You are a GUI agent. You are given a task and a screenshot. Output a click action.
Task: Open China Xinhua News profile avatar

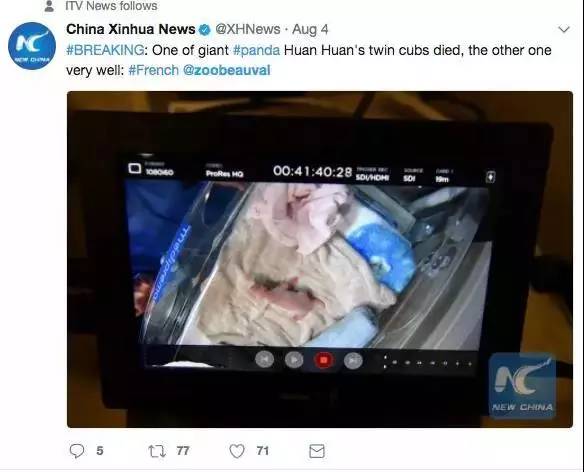point(32,46)
